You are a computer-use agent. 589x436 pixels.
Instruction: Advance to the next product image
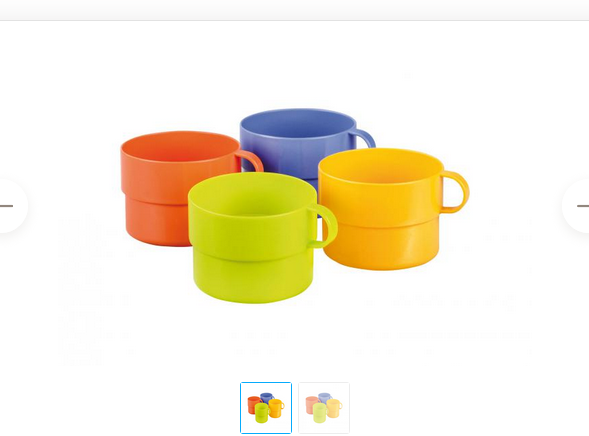[577, 205]
